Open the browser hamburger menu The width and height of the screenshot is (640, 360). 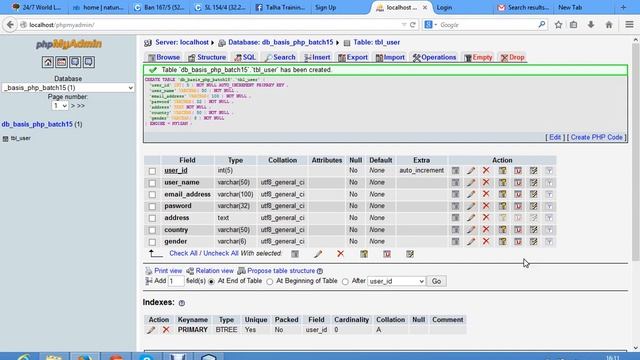(629, 25)
